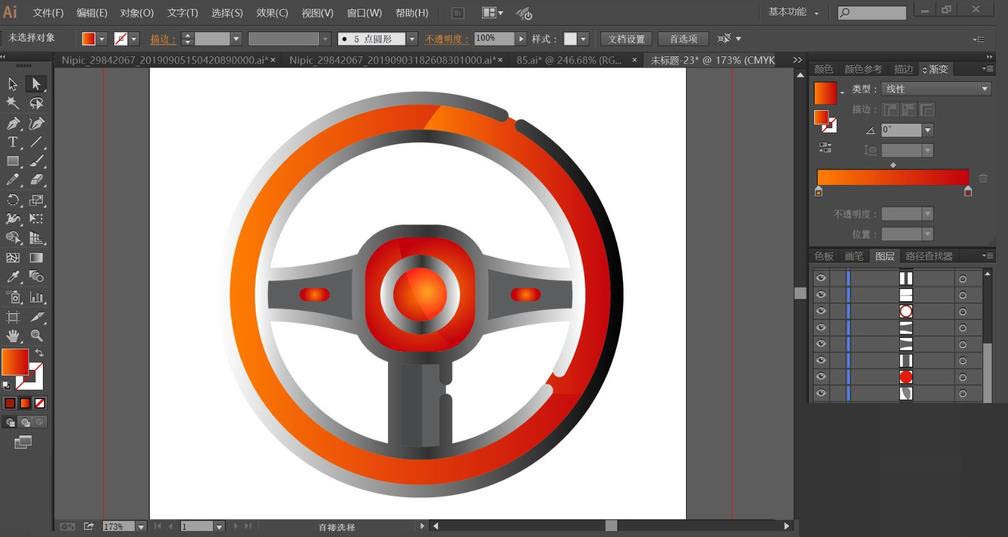Select the Column Graph tool
Screen dimensions: 1008x537
tap(36, 297)
